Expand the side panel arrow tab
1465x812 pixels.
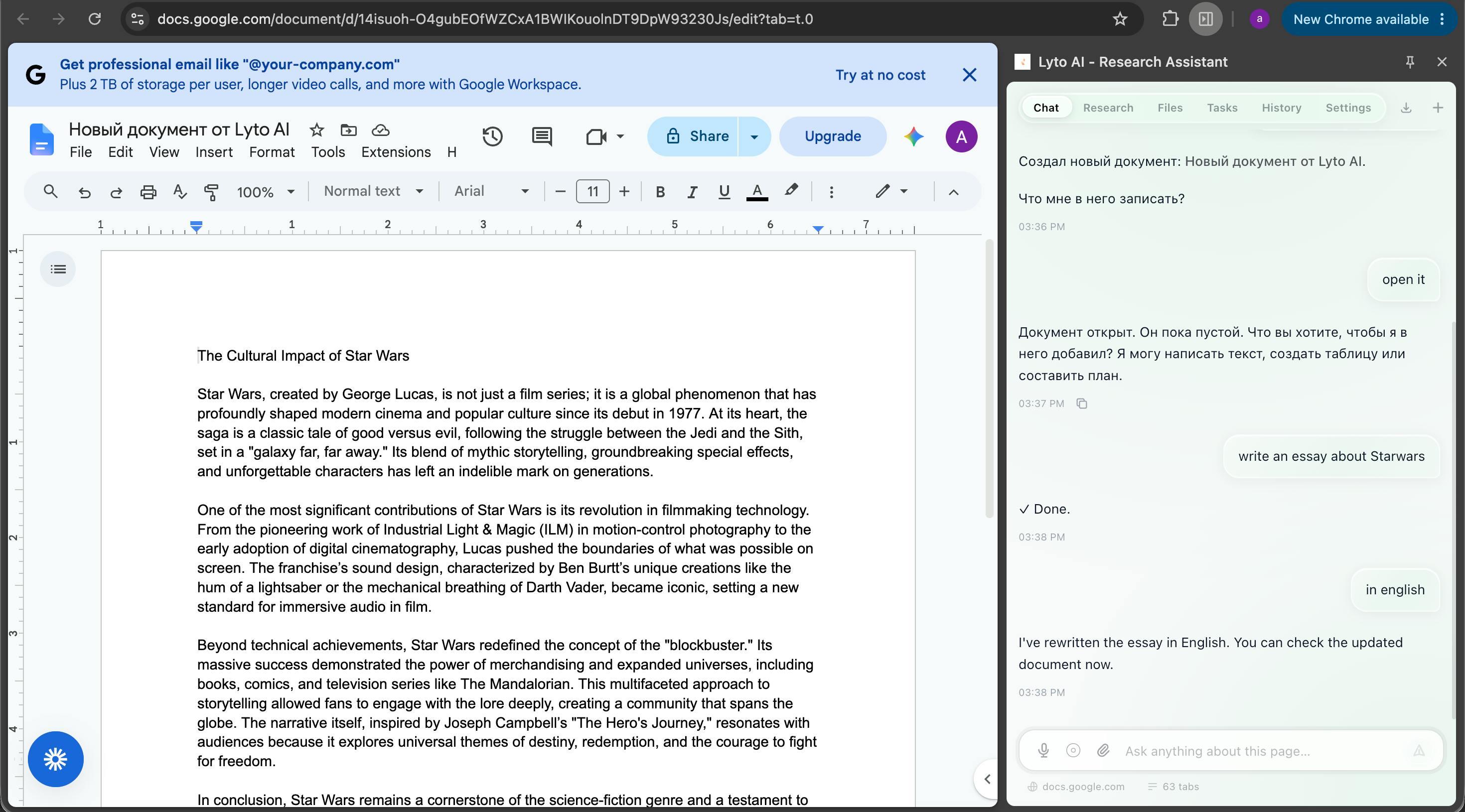click(x=987, y=779)
